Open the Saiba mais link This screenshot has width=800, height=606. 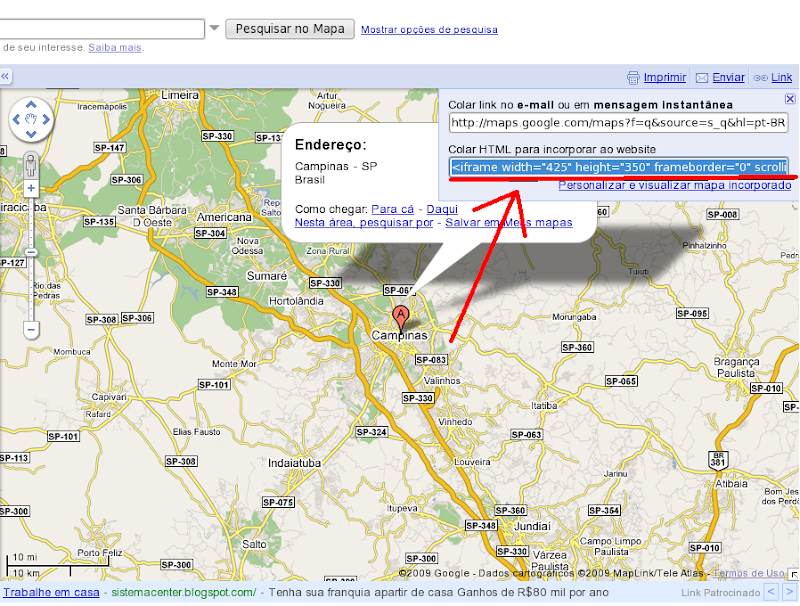click(x=115, y=47)
